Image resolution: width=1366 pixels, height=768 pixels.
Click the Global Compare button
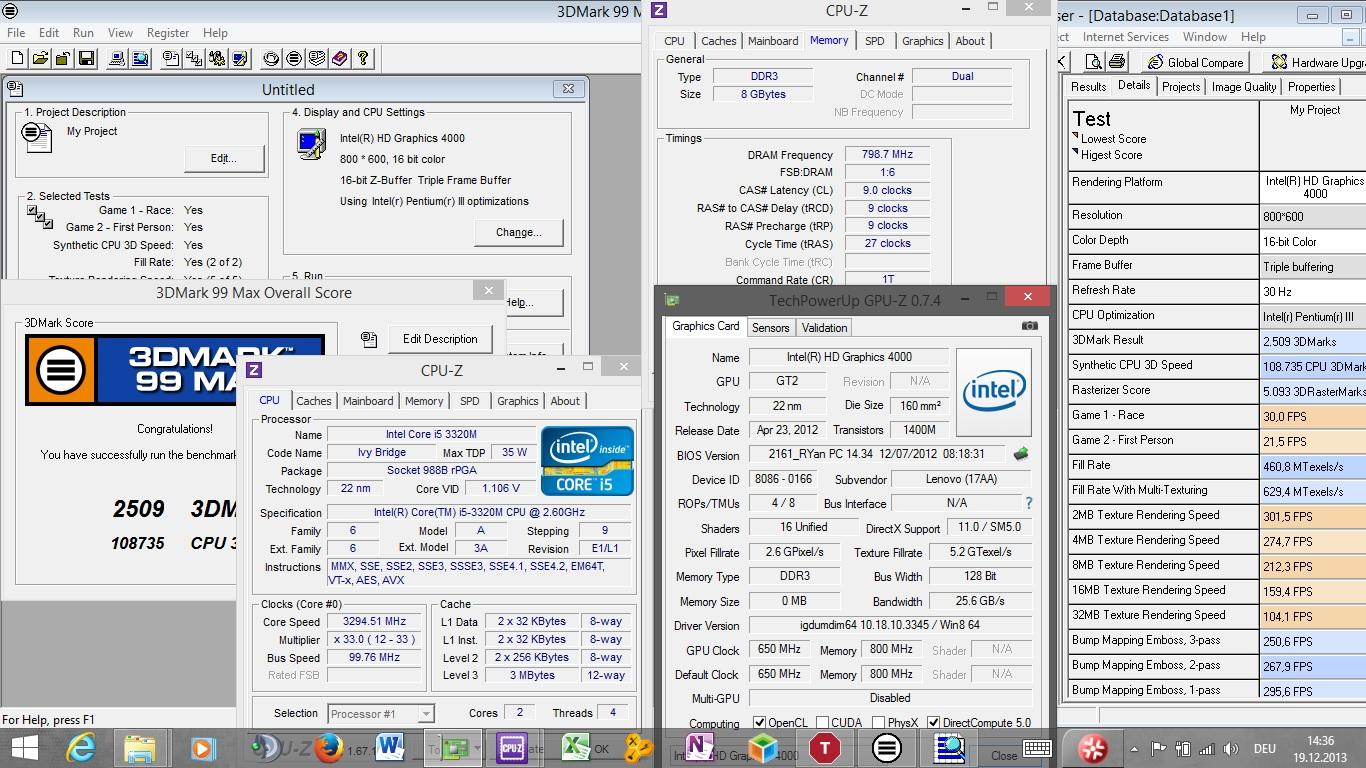1195,62
